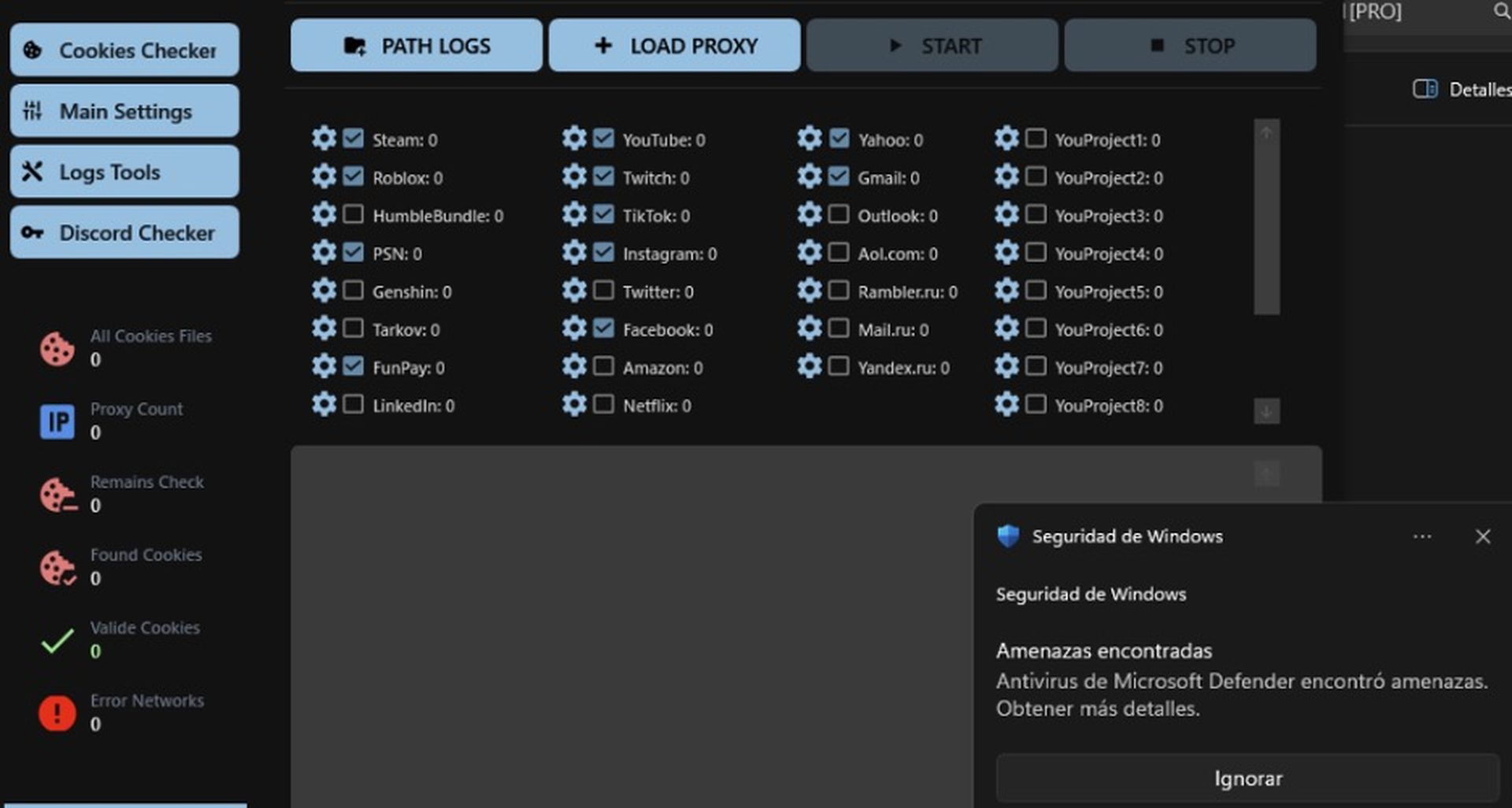Open settings gear for Yahoo
This screenshot has width=1512, height=808.
[x=810, y=139]
